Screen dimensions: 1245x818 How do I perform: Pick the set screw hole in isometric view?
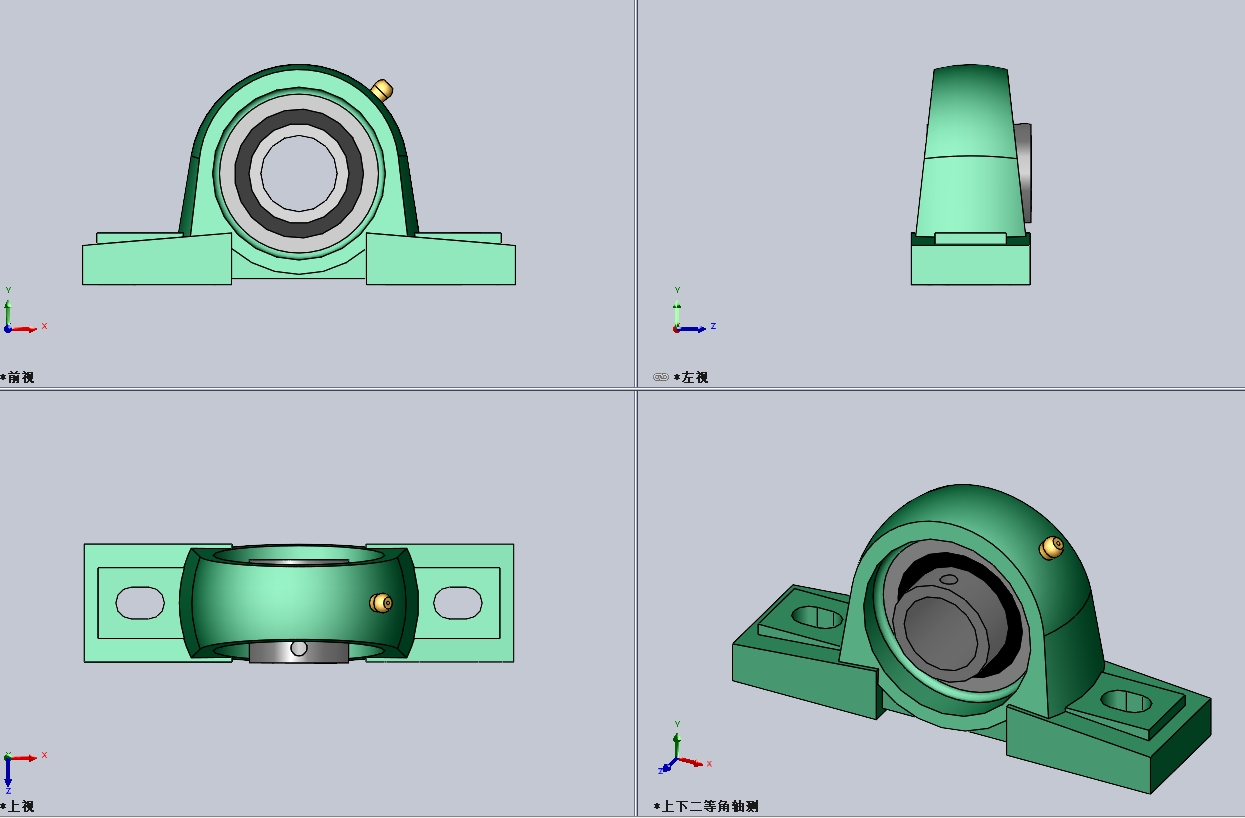coord(947,578)
